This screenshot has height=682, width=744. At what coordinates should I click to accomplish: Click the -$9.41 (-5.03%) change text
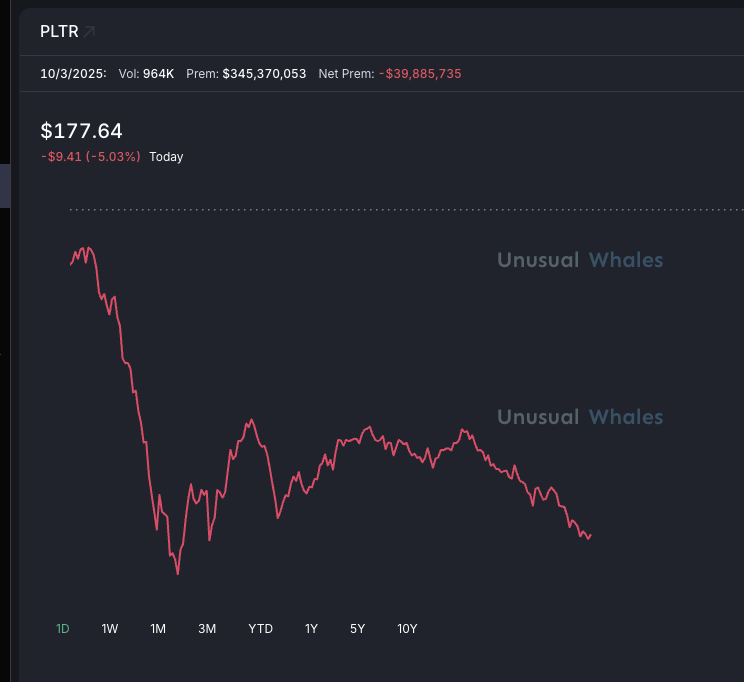(91, 157)
